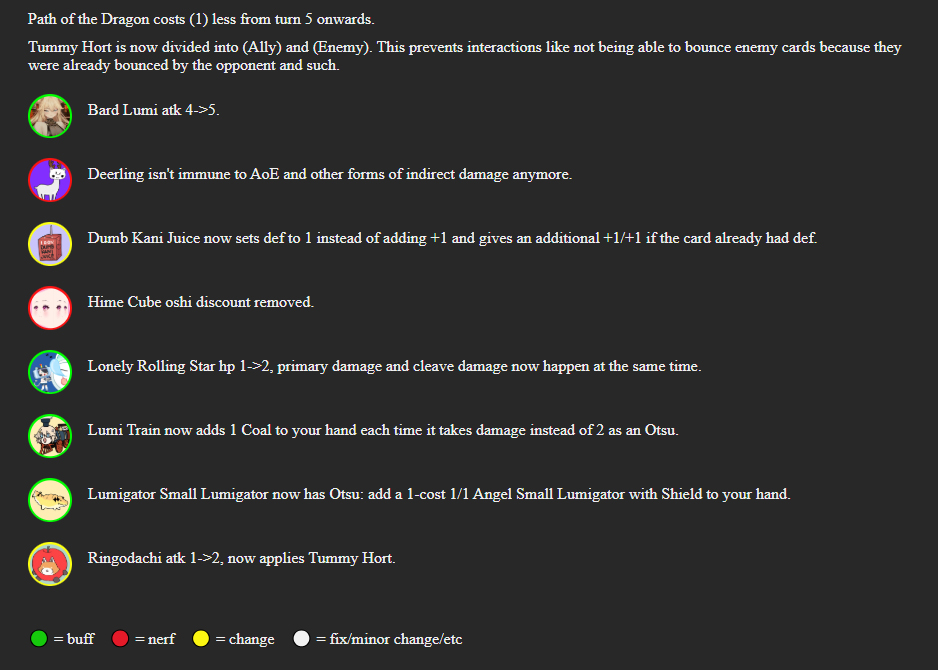938x670 pixels.
Task: Open the Lonely Rolling Star icon
Action: click(x=49, y=371)
